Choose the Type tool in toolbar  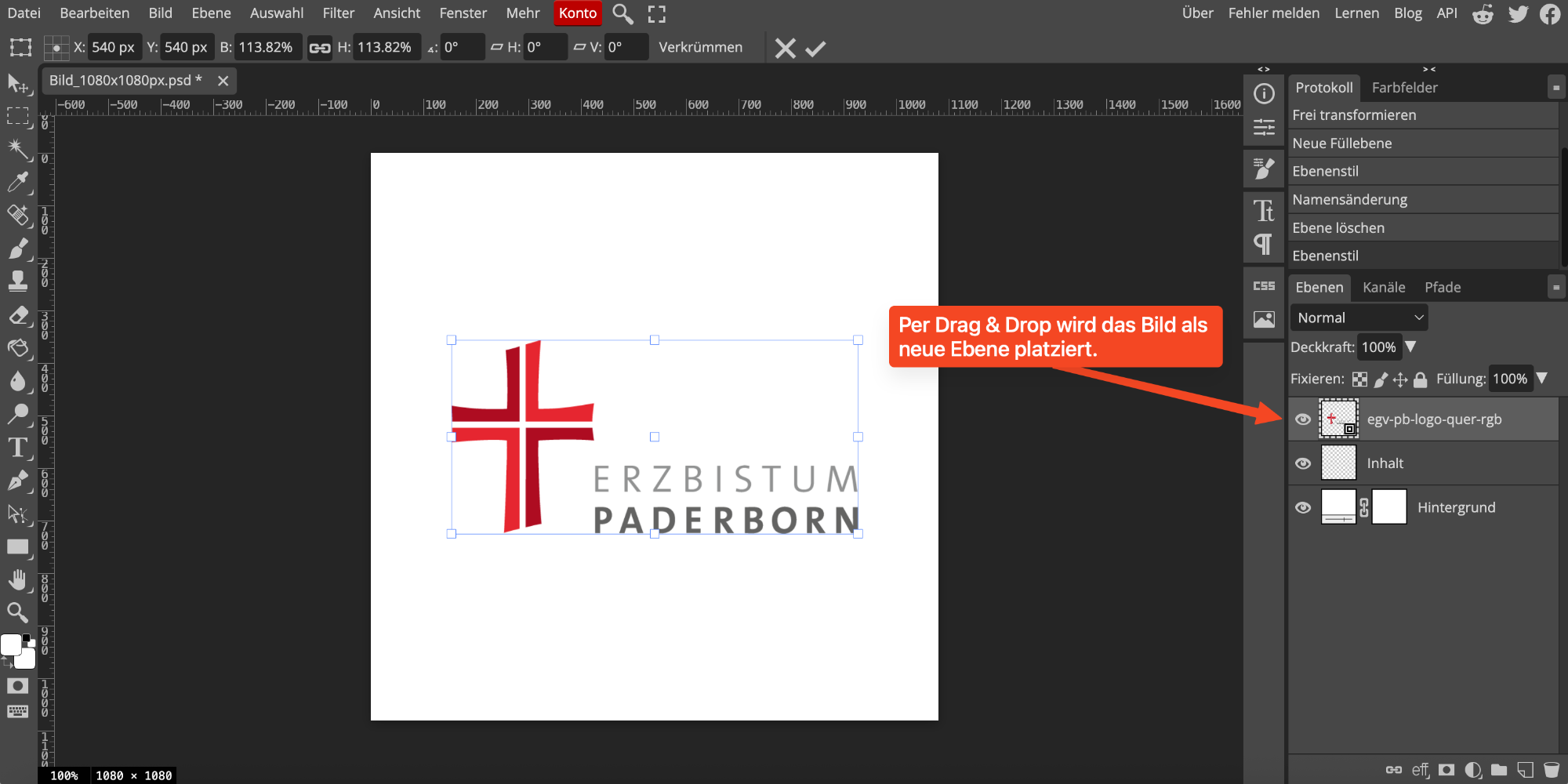pyautogui.click(x=17, y=448)
